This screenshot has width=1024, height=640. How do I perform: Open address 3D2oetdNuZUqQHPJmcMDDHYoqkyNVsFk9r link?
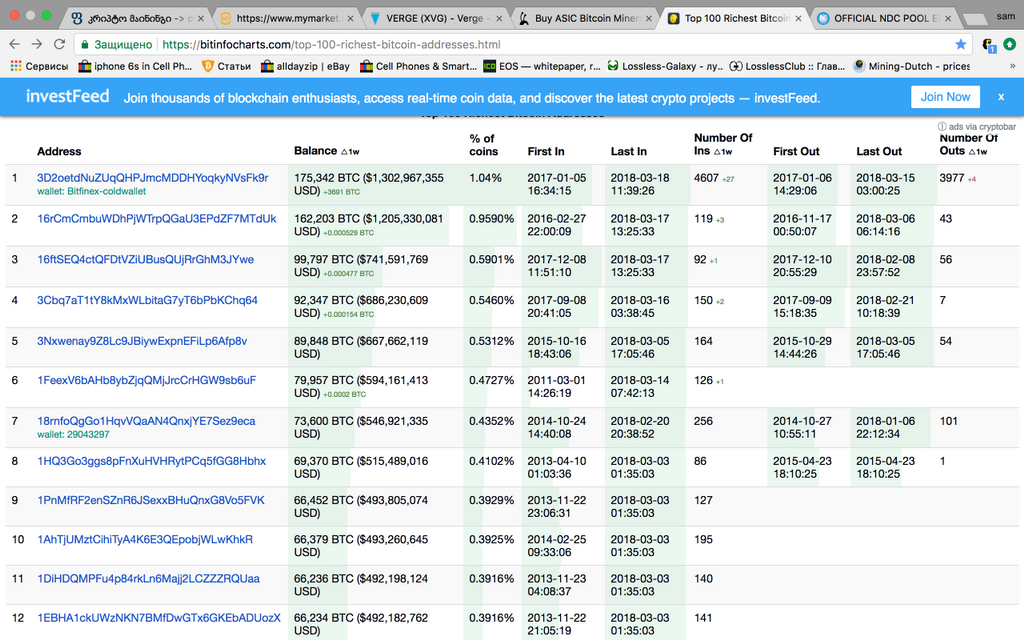[x=152, y=178]
